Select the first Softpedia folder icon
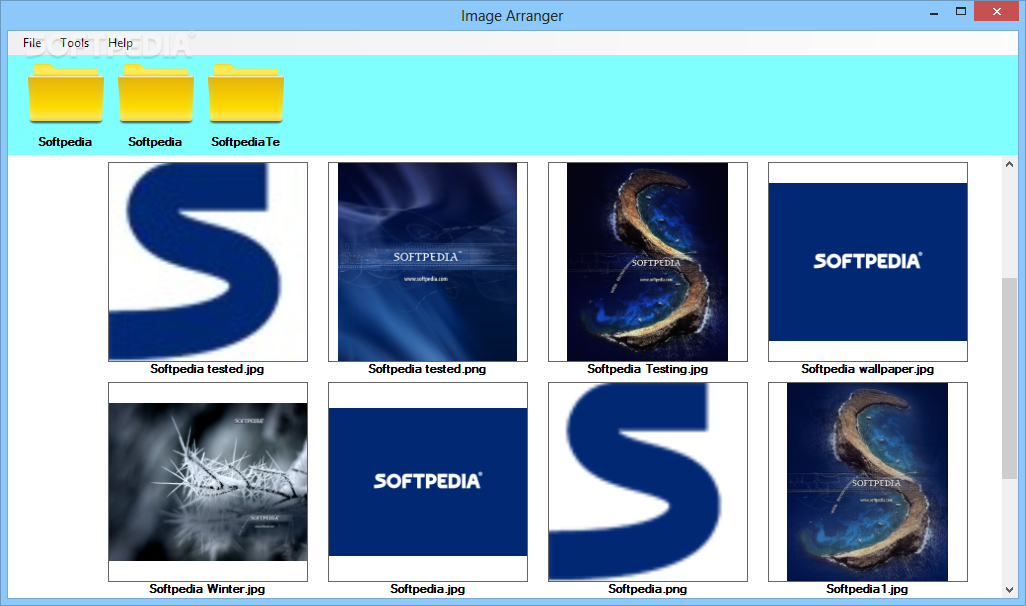 point(65,93)
